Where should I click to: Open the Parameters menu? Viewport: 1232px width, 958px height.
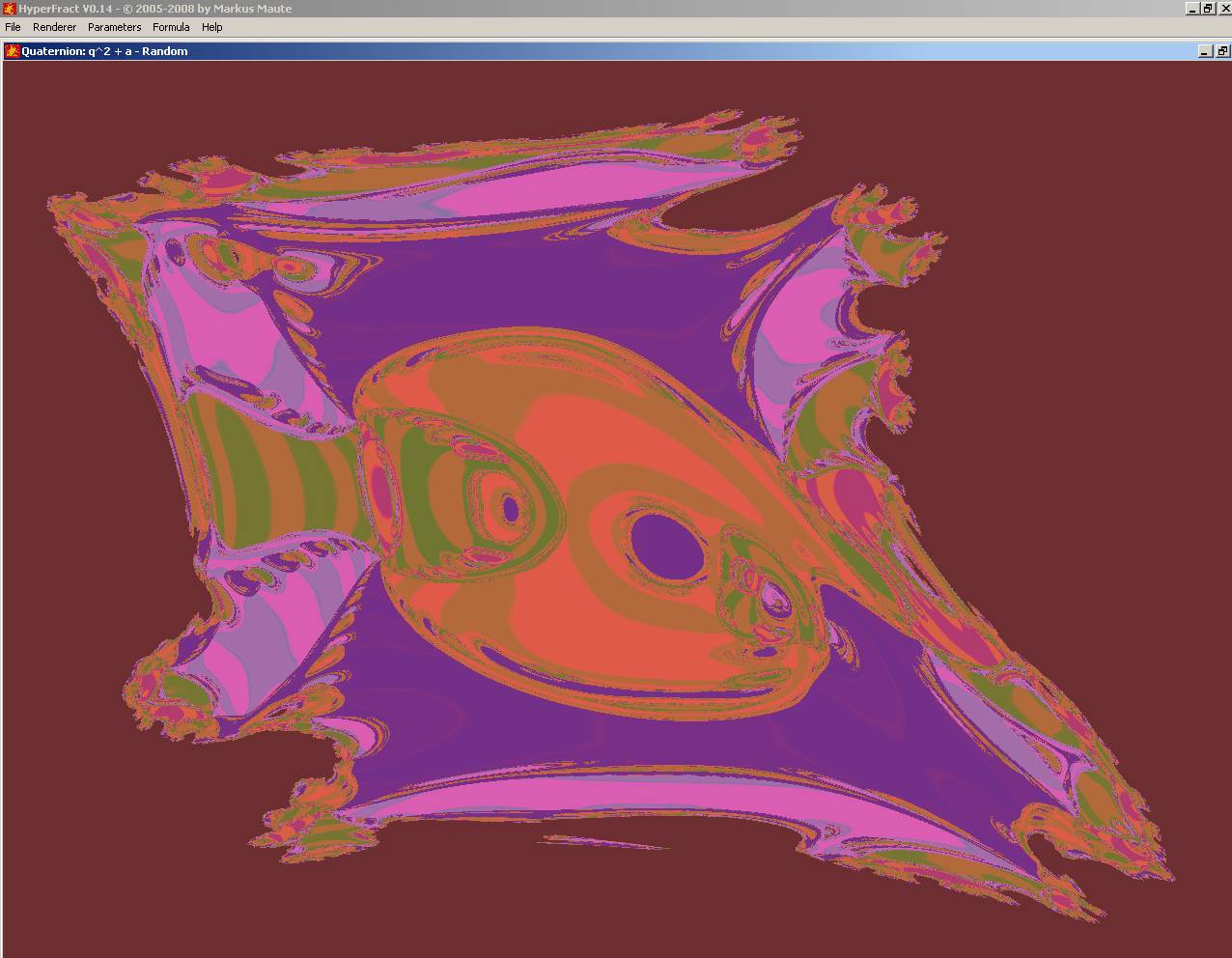tap(114, 27)
